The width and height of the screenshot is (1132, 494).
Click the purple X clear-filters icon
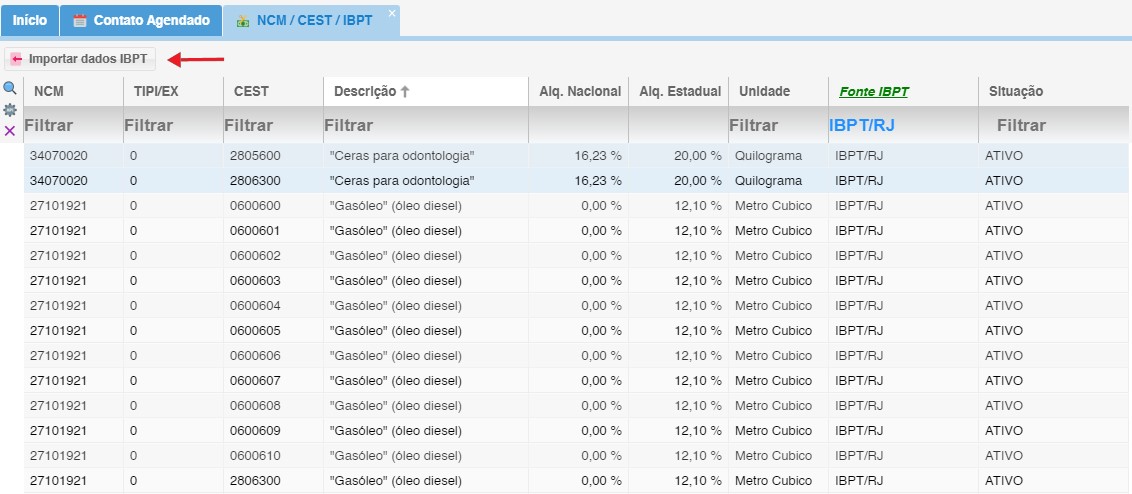pyautogui.click(x=10, y=131)
